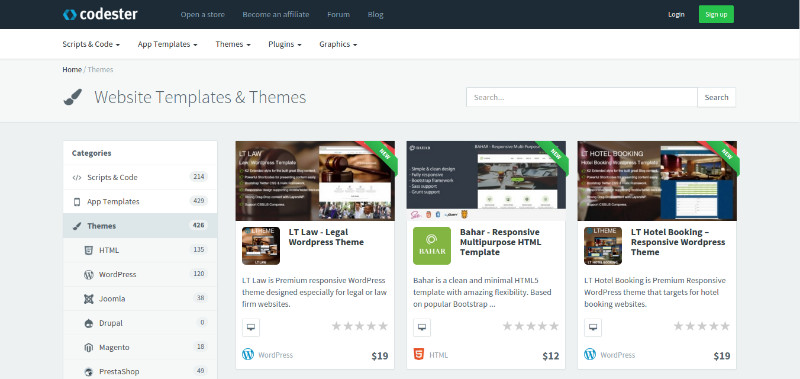This screenshot has width=800, height=379.
Task: Click WordPress logo under LT Law card
Action: 248,354
